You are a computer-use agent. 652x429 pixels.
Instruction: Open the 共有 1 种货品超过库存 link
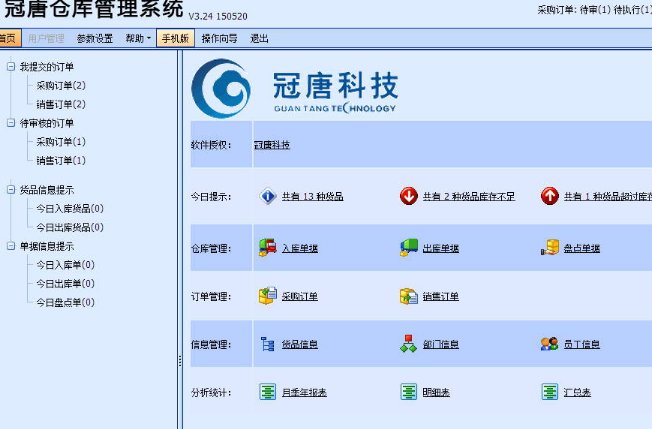pyautogui.click(x=608, y=196)
